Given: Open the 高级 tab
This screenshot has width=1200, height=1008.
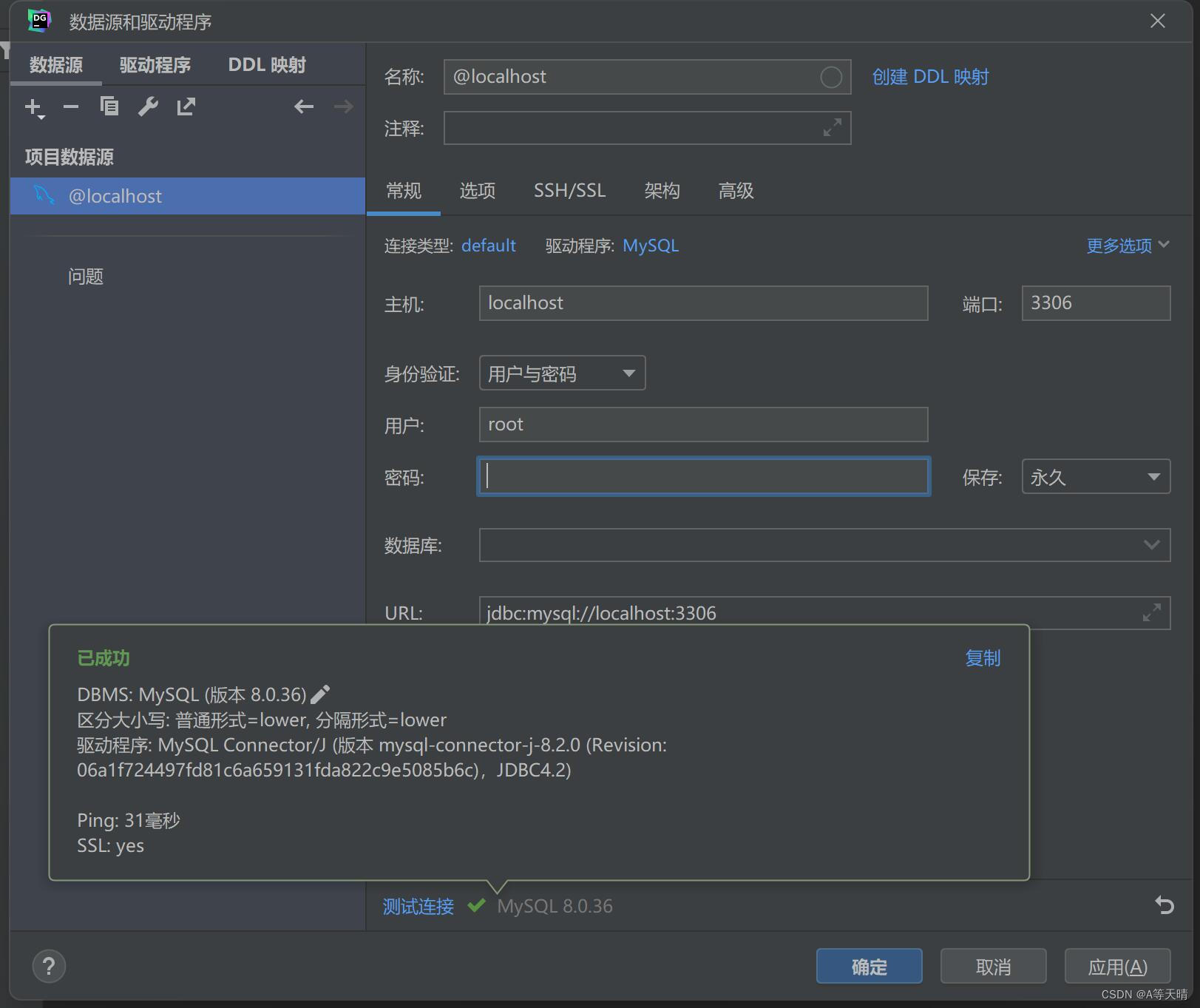Looking at the screenshot, I should coord(736,191).
